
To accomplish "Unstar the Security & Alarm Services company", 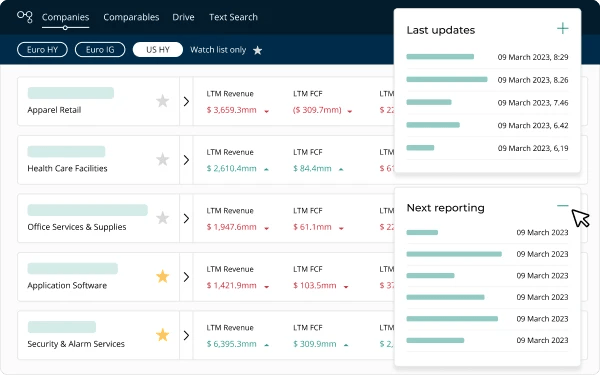I will tap(163, 335).
